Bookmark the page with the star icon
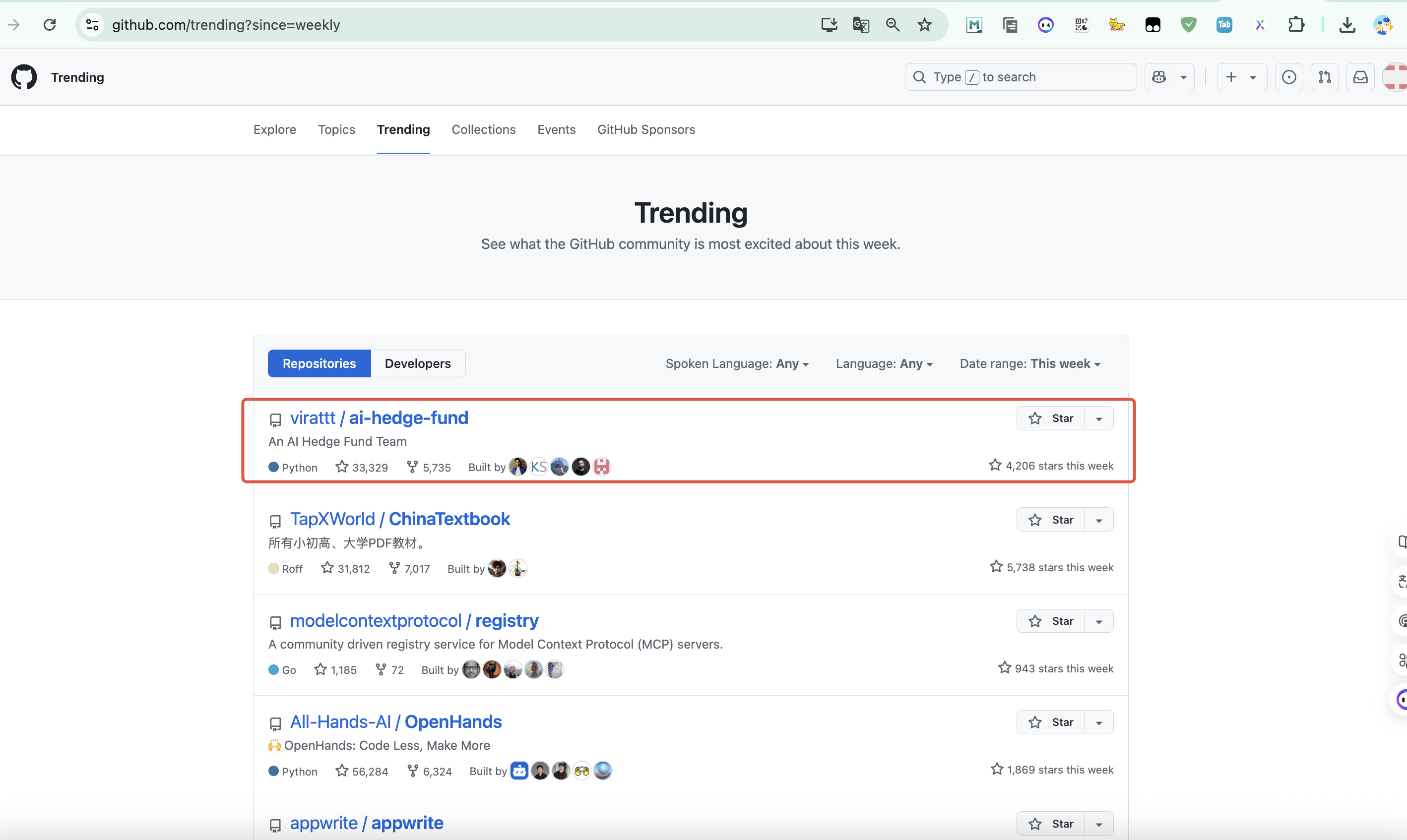This screenshot has width=1407, height=840. [924, 24]
